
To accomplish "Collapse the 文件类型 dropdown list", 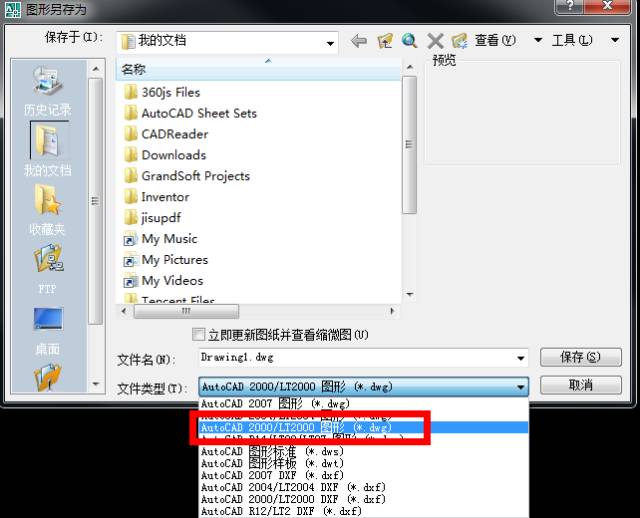I will pyautogui.click(x=521, y=388).
